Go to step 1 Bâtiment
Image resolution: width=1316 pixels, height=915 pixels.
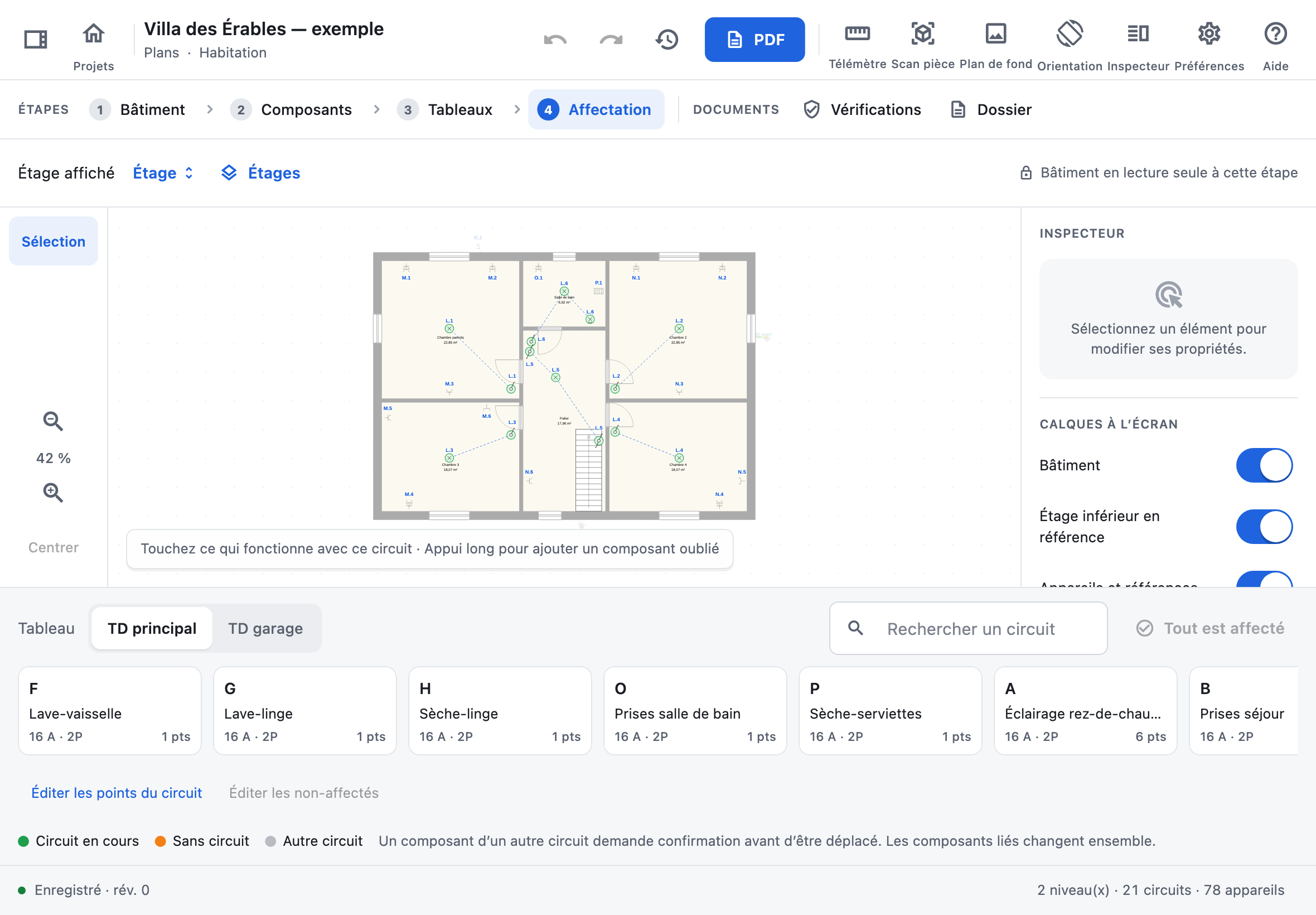click(x=137, y=109)
